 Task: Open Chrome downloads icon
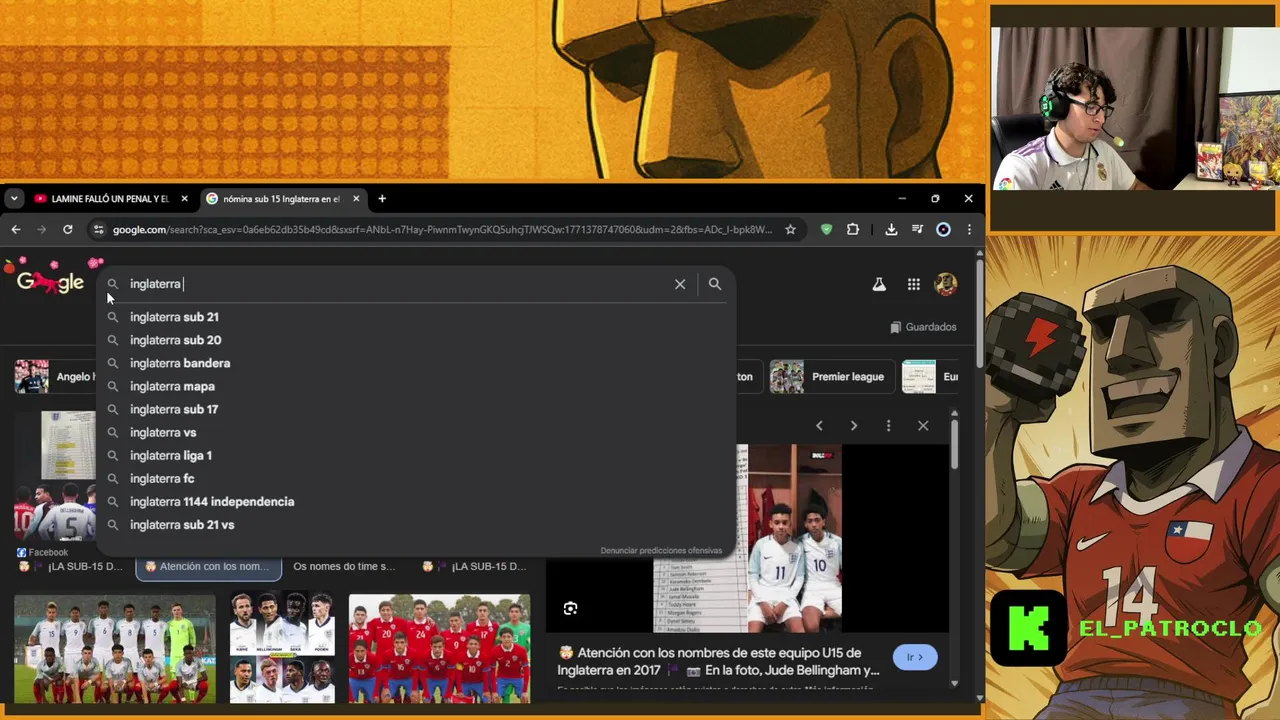point(891,230)
